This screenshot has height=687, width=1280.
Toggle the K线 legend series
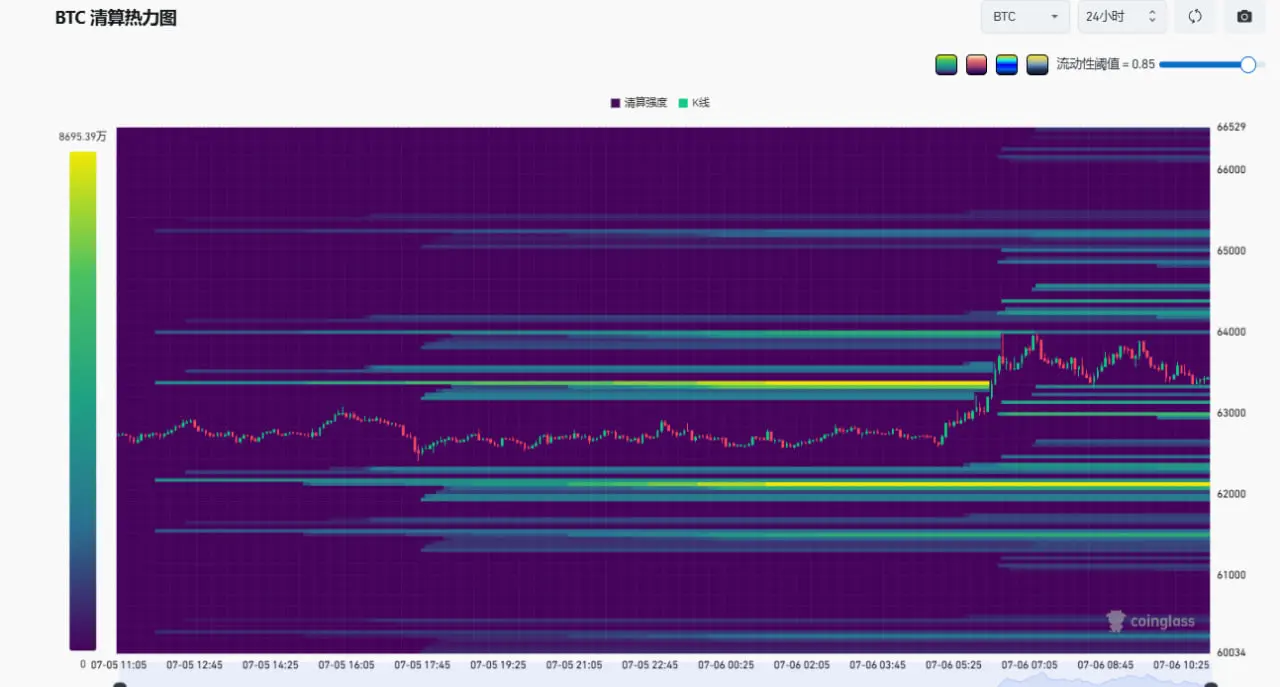(x=694, y=102)
